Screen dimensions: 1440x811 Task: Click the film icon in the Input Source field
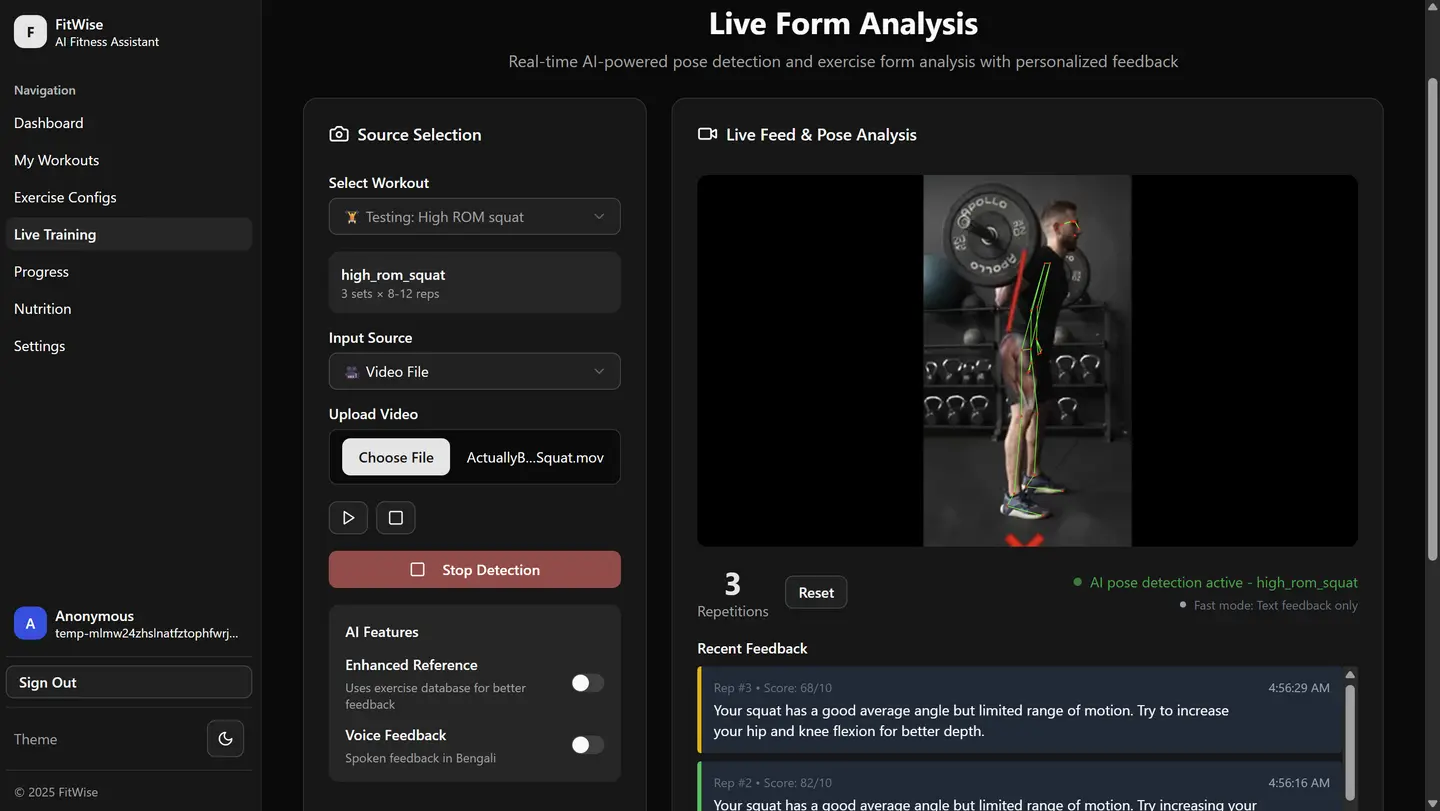[x=351, y=371]
